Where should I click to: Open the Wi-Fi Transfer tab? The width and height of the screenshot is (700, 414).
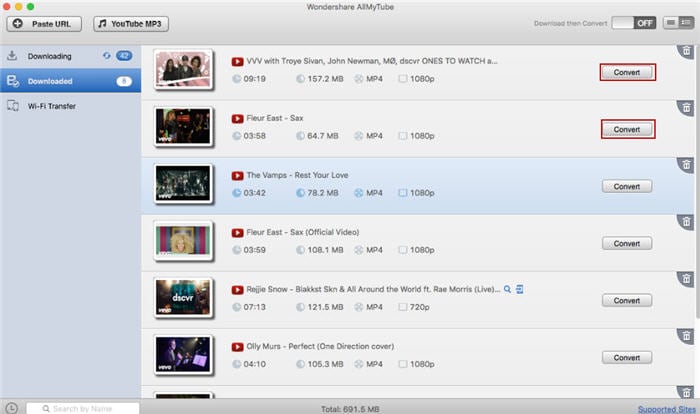pyautogui.click(x=71, y=106)
